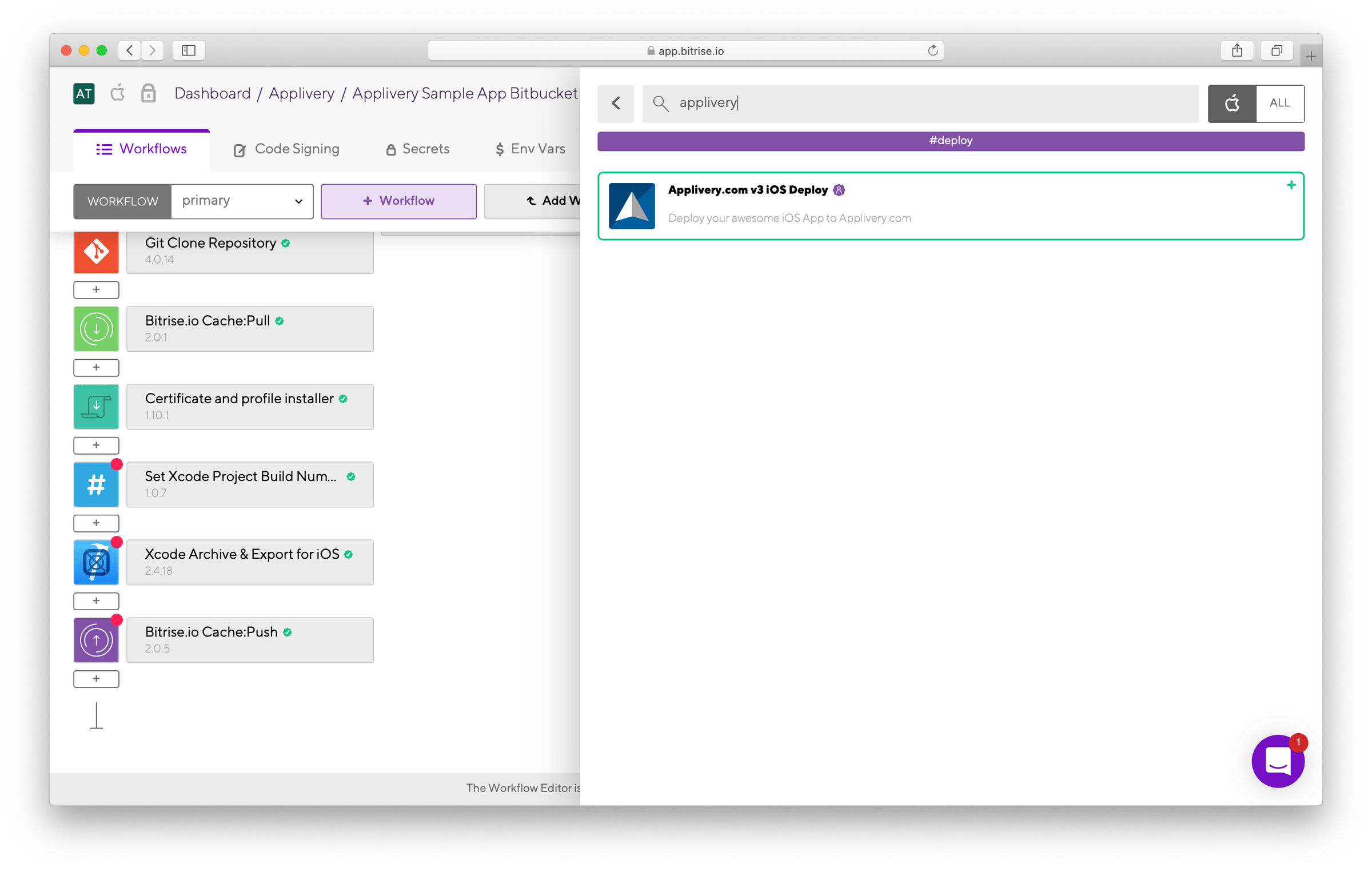Click the Applivery step logo thumbnail
Image resolution: width=1372 pixels, height=871 pixels.
click(632, 206)
